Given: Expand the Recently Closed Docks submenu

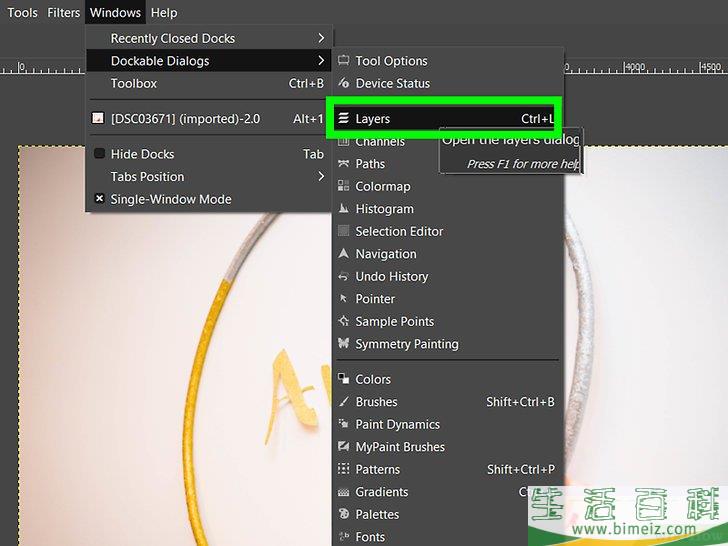Looking at the screenshot, I should pos(321,39).
